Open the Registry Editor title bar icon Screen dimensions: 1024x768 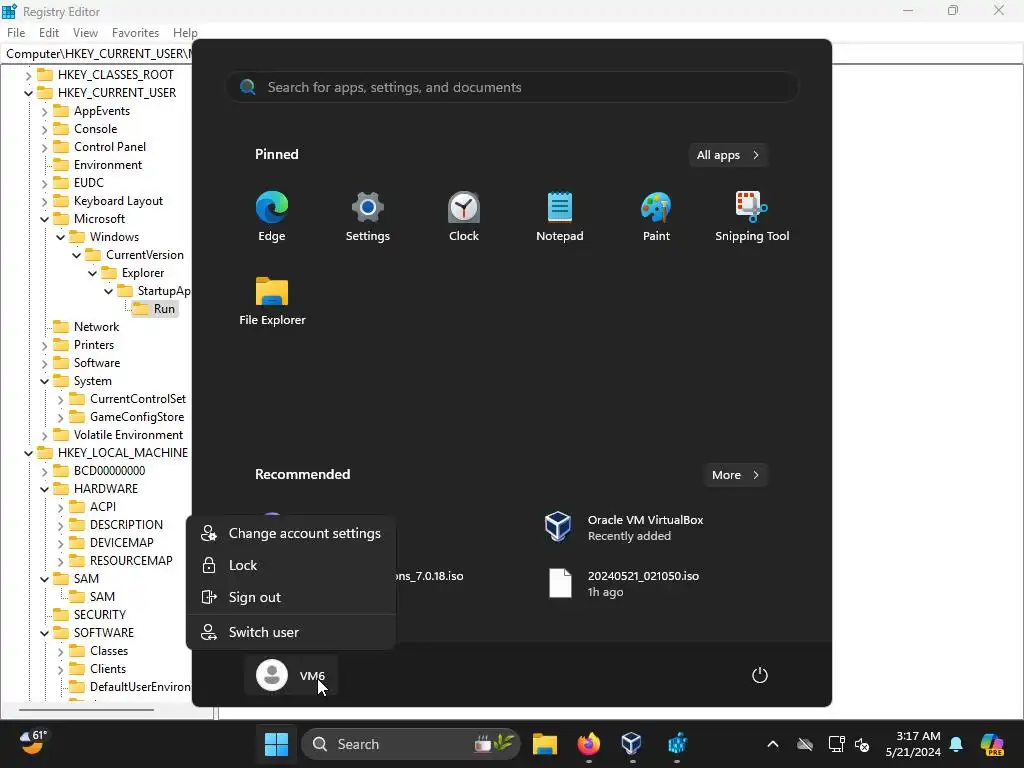(x=9, y=11)
